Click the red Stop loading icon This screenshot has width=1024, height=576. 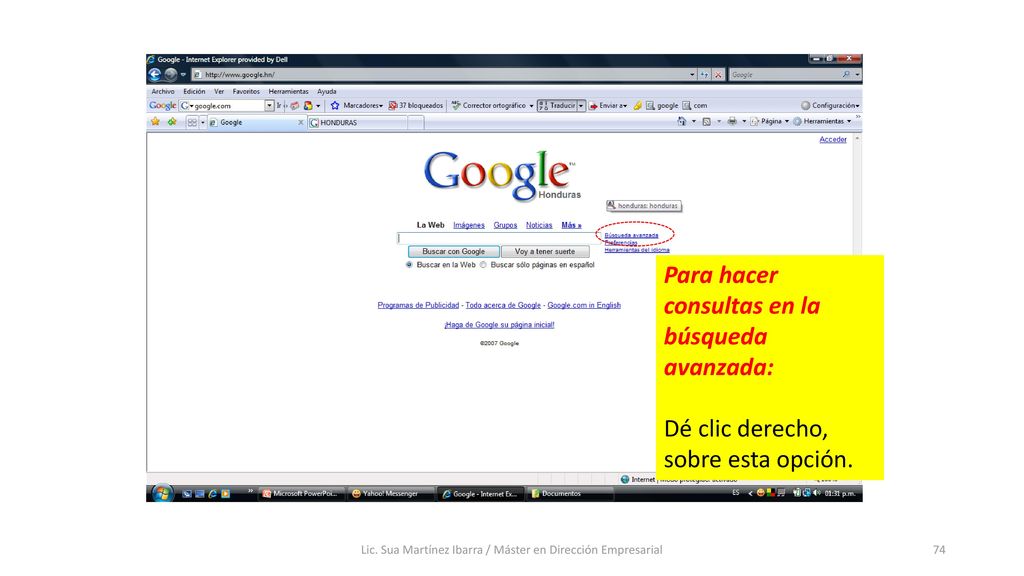[x=718, y=74]
